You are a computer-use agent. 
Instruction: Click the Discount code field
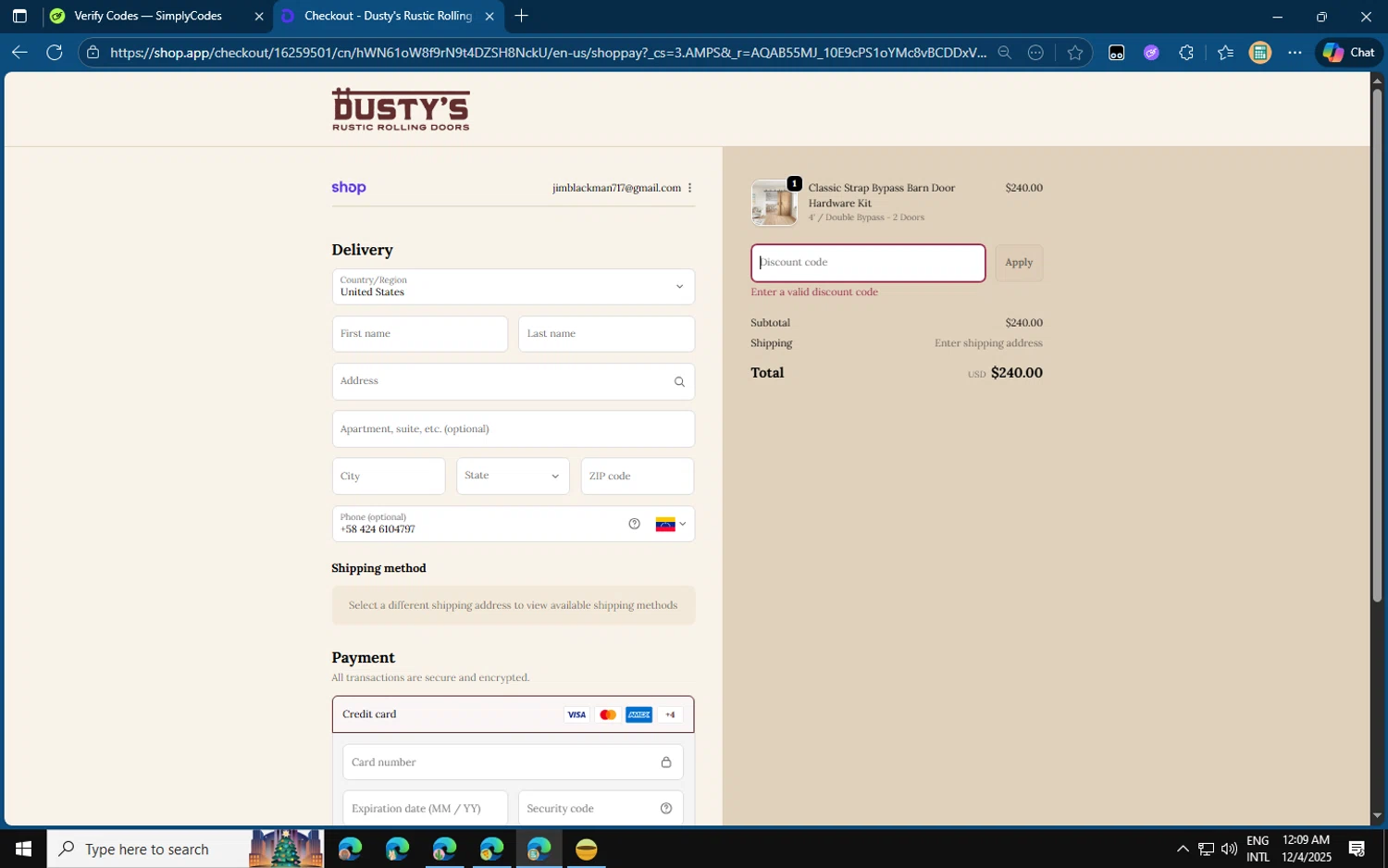pos(868,263)
